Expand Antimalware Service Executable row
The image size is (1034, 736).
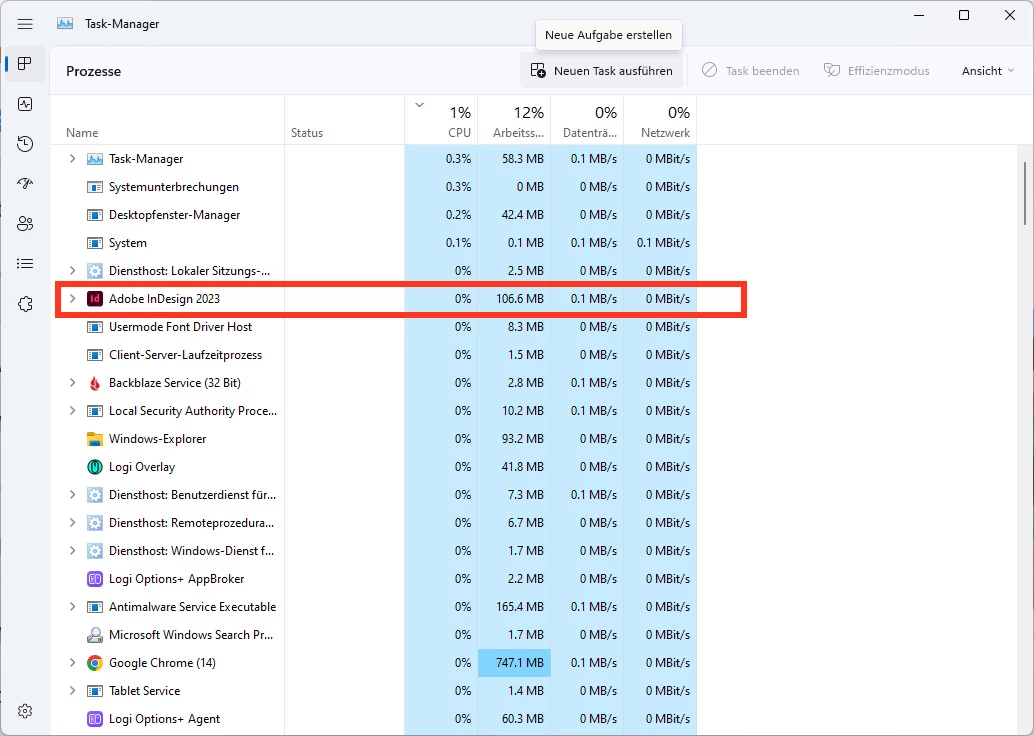coord(73,607)
